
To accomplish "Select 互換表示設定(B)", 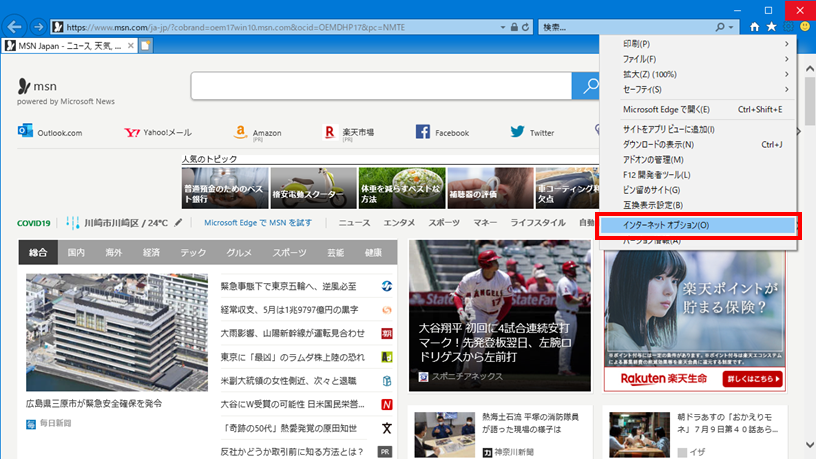I will pos(698,205).
